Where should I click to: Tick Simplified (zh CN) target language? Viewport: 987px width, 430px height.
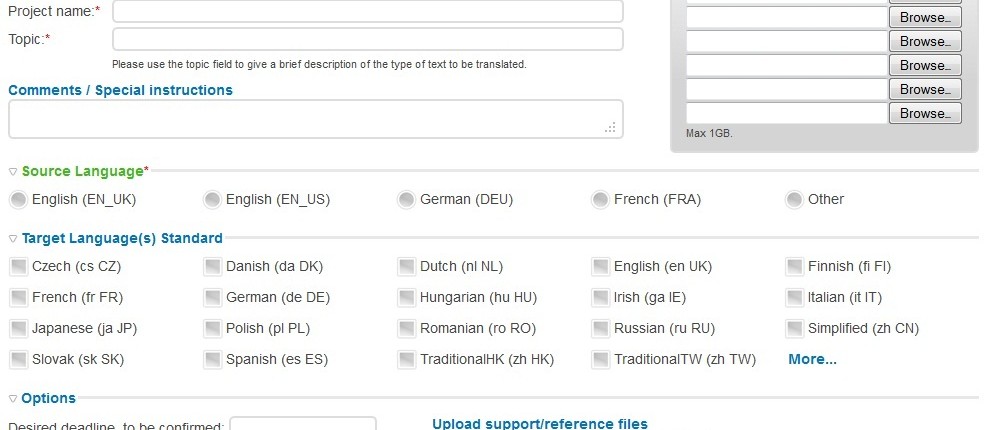794,329
